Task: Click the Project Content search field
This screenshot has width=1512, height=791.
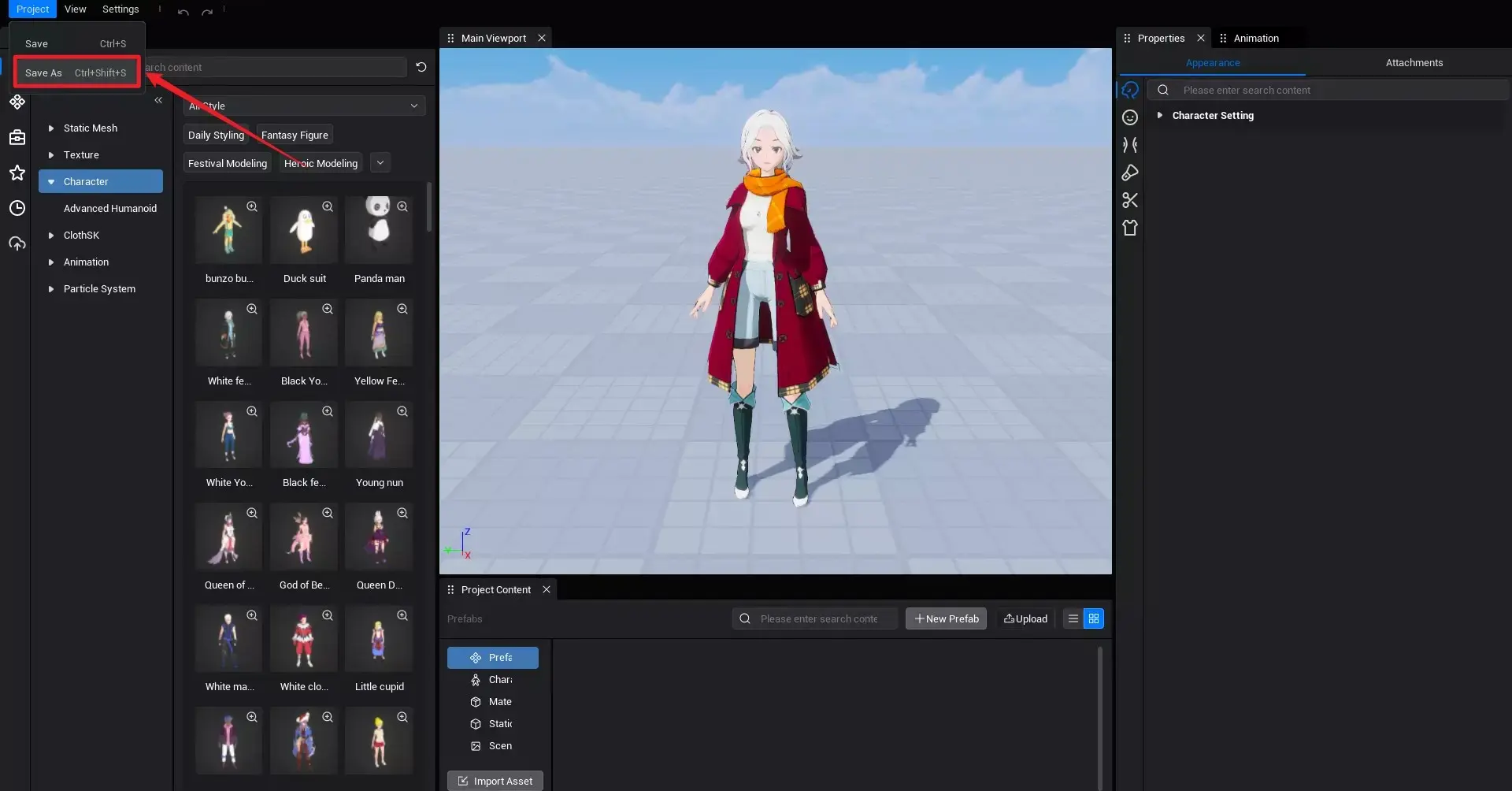Action: coord(815,618)
